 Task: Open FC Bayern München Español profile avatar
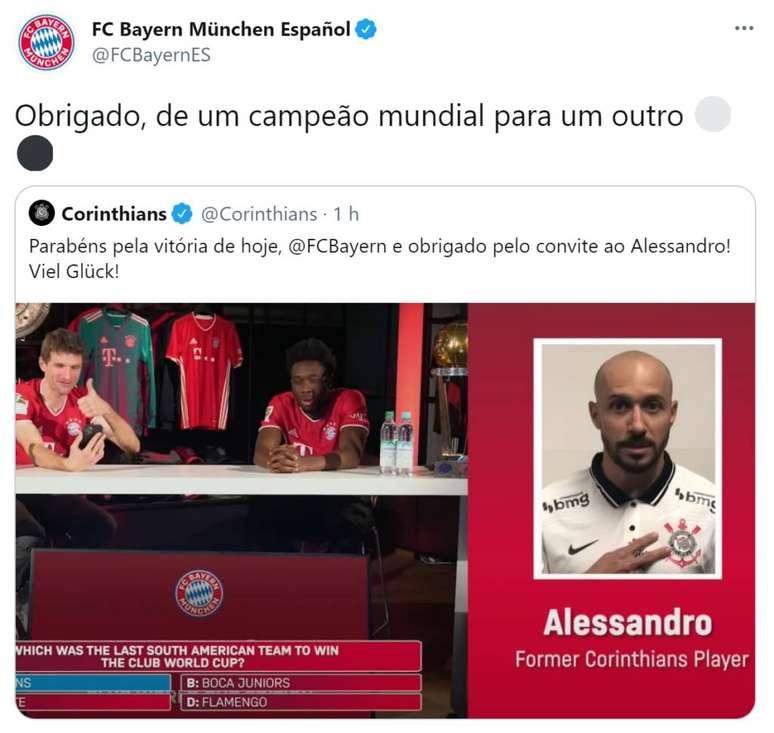tap(46, 42)
